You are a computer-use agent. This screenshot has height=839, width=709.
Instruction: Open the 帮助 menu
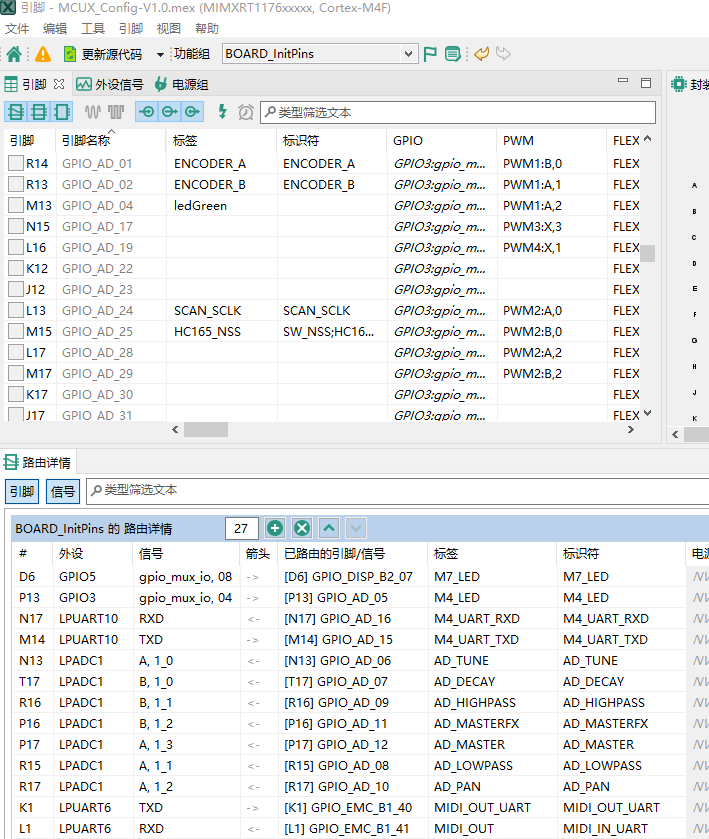(207, 28)
